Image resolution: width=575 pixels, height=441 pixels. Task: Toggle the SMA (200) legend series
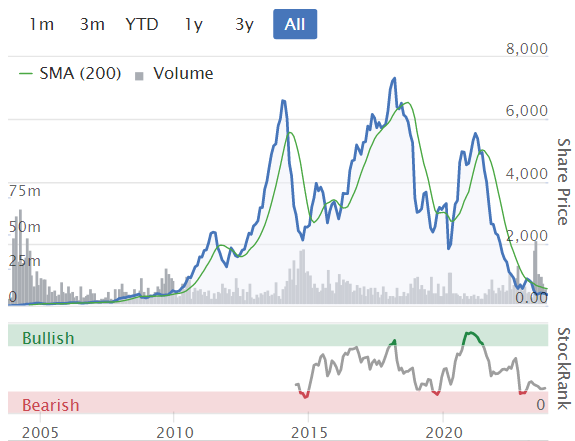(70, 74)
